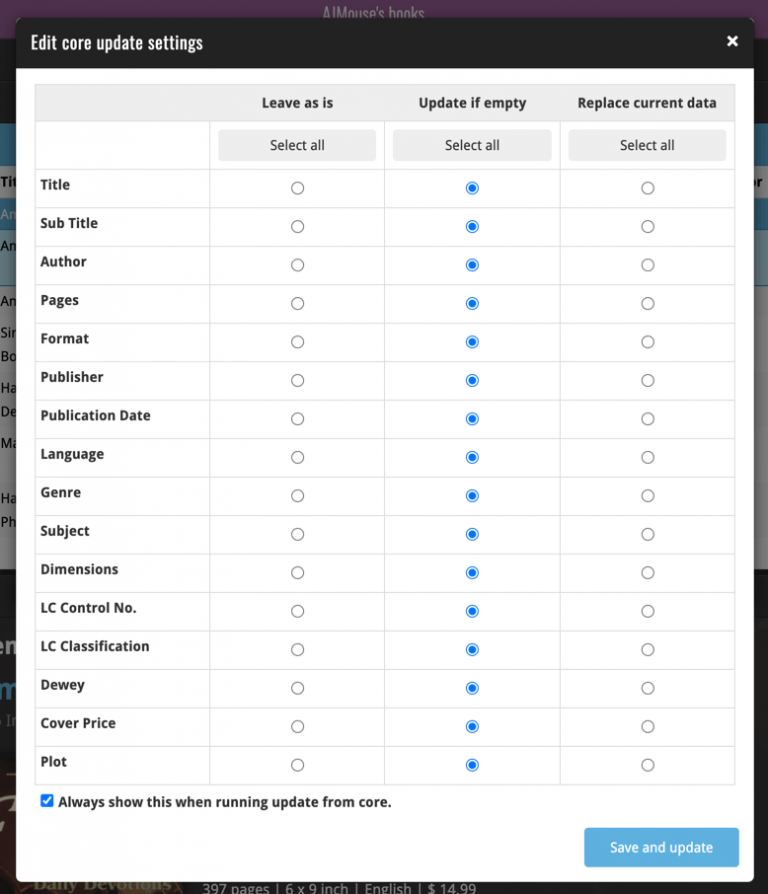This screenshot has width=768, height=894.
Task: Choose "Leave as is" for Format
Action: (x=297, y=341)
